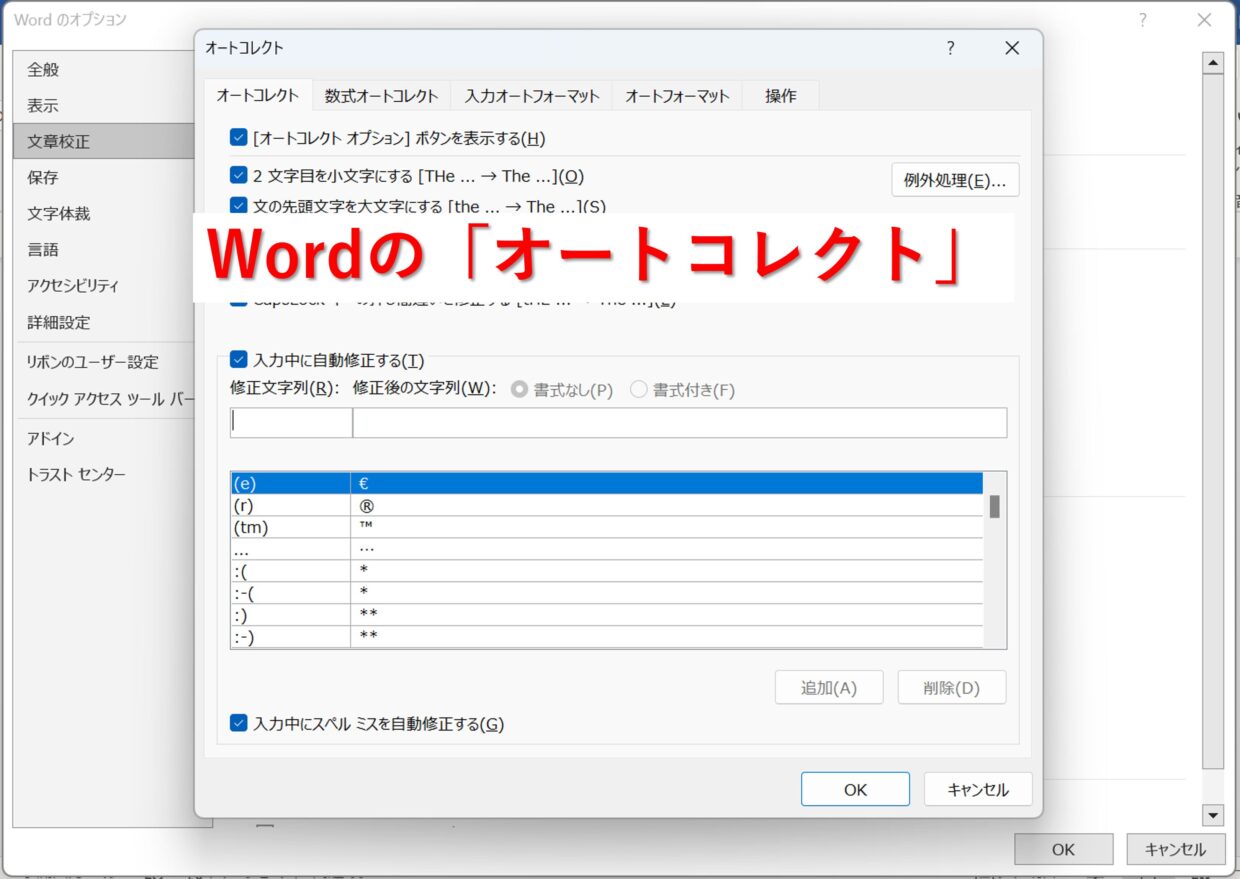The height and width of the screenshot is (879, 1240).
Task: Choose the 書式付き radio button
Action: point(639,390)
